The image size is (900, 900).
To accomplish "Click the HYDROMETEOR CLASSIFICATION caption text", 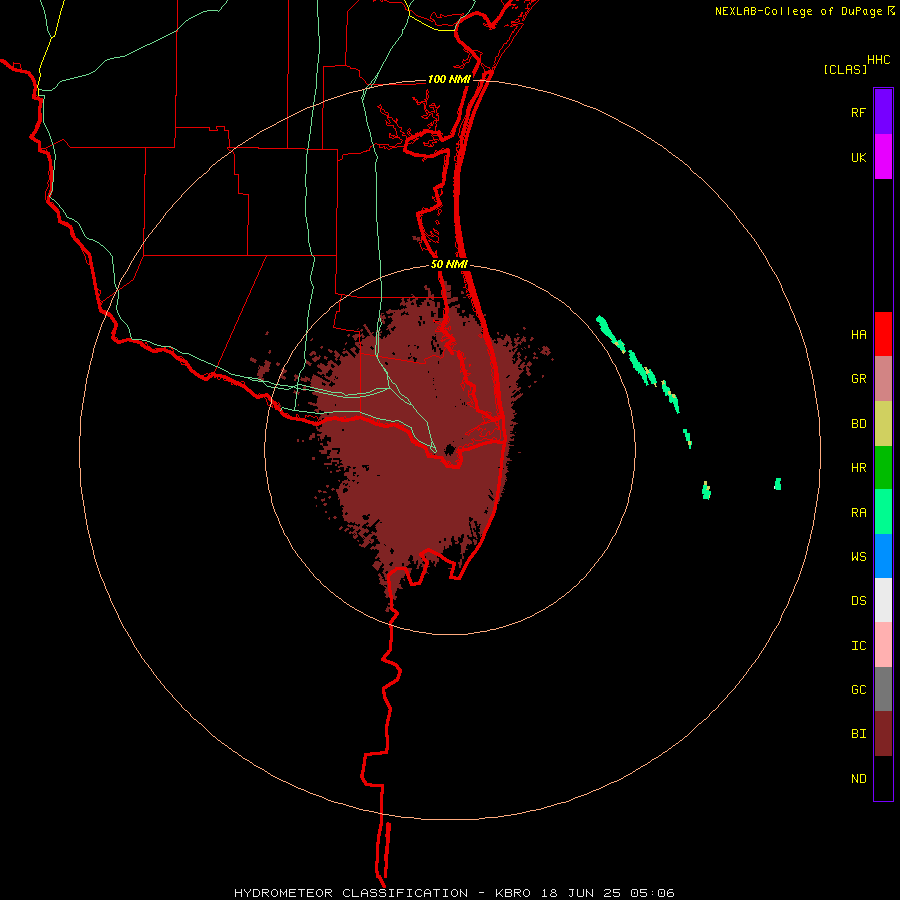I will [351, 893].
